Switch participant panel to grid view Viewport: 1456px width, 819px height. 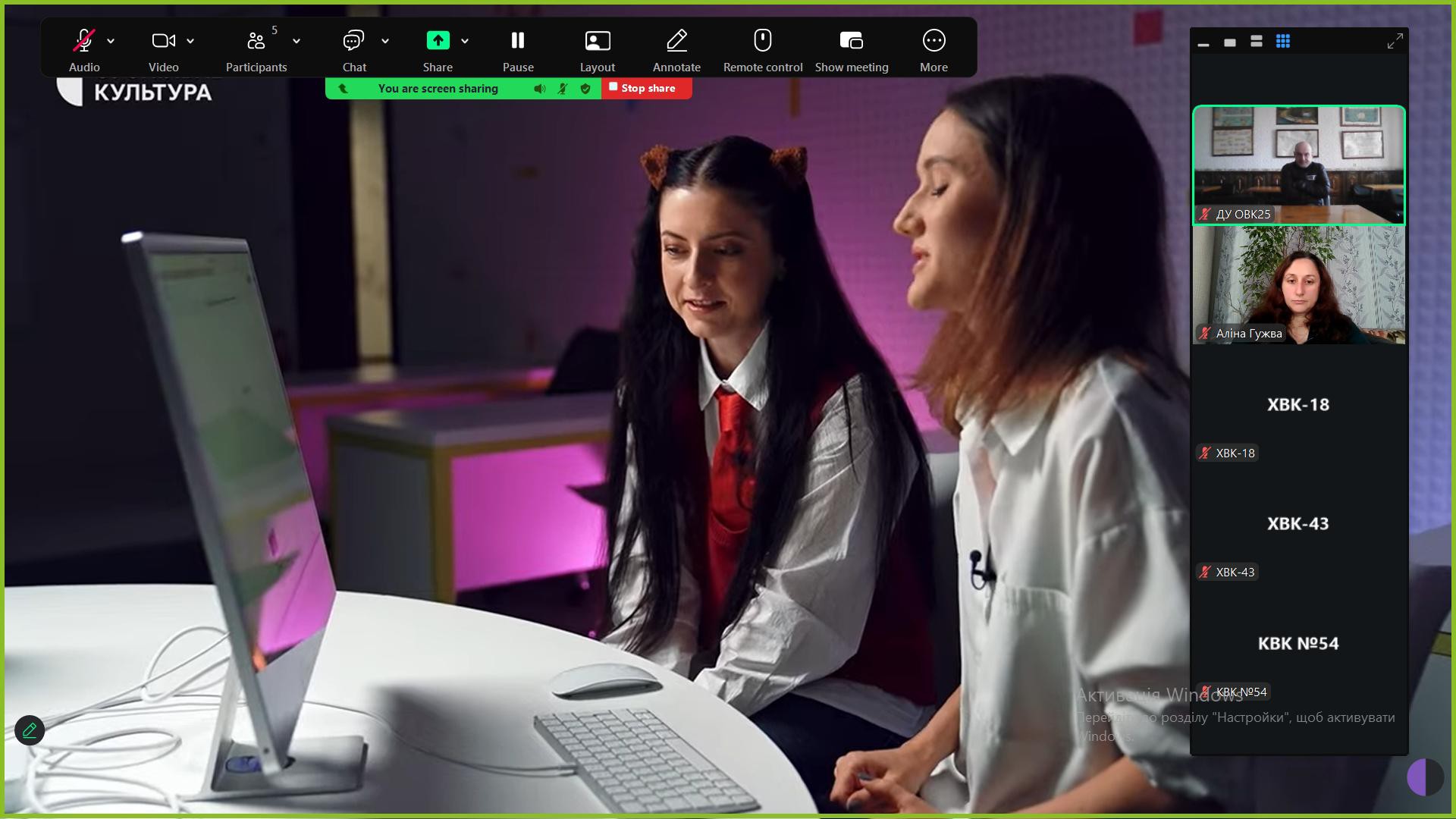click(x=1283, y=42)
